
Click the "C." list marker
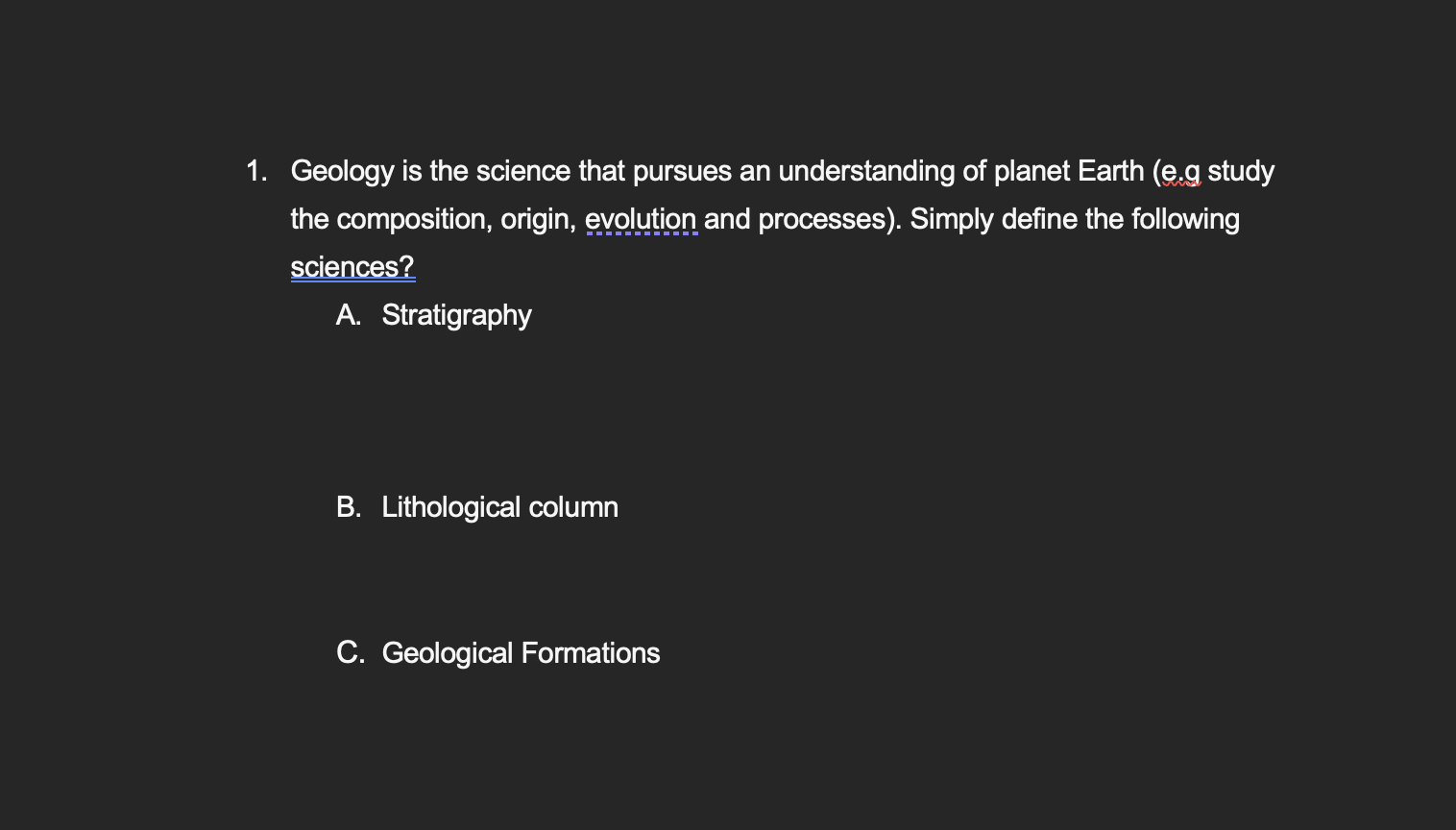(351, 653)
